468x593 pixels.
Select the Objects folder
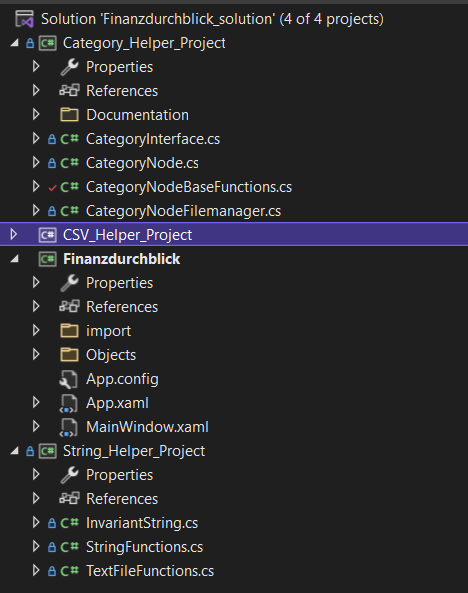[x=111, y=355]
